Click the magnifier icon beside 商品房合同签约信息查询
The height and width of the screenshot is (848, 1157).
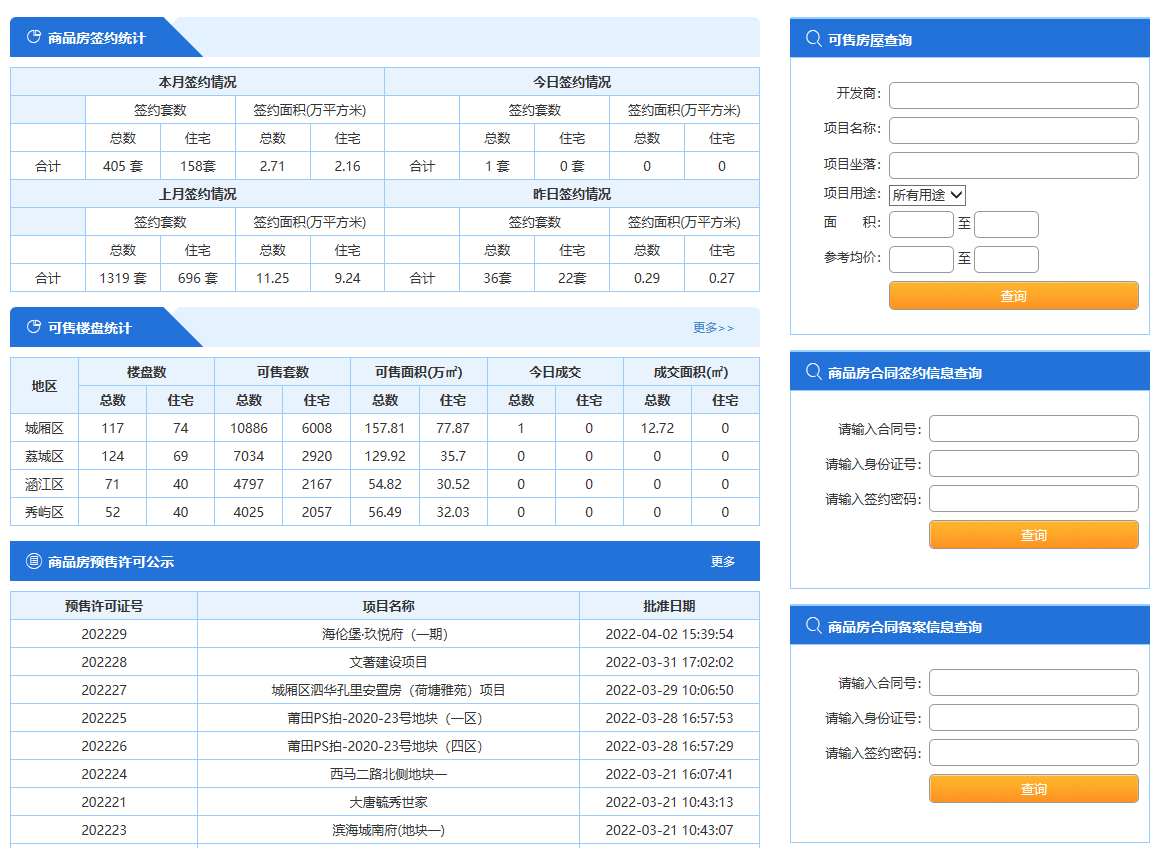pos(813,373)
